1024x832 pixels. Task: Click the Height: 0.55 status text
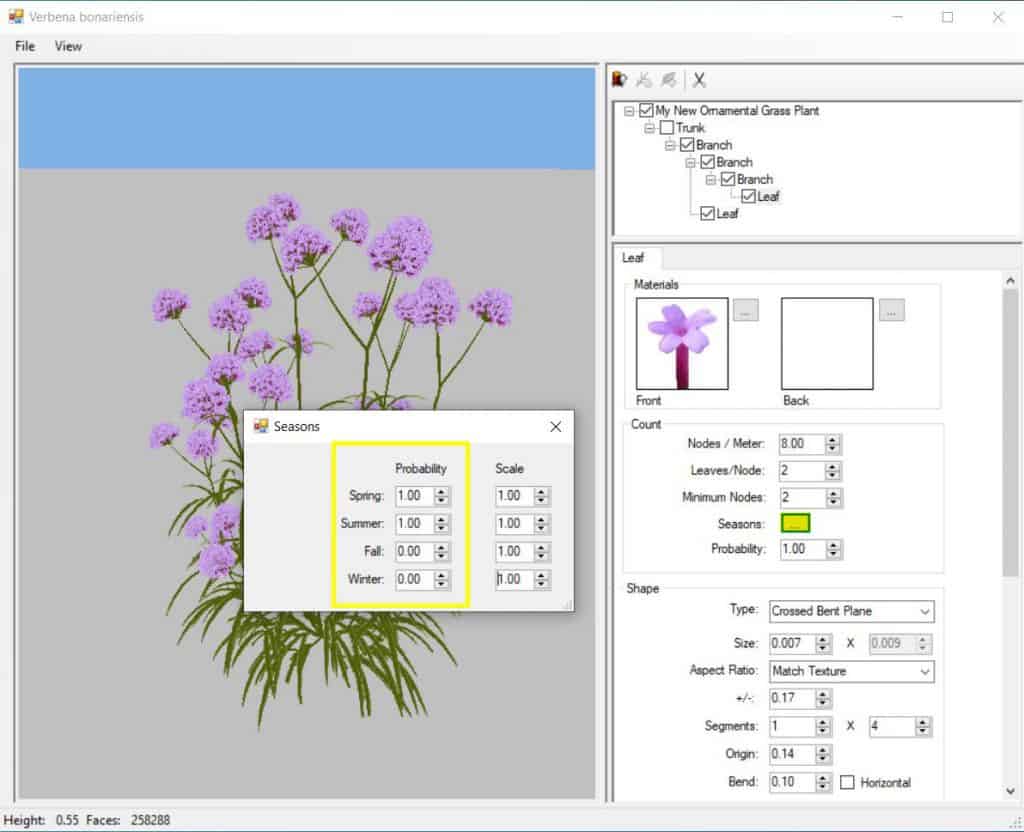pyautogui.click(x=40, y=820)
